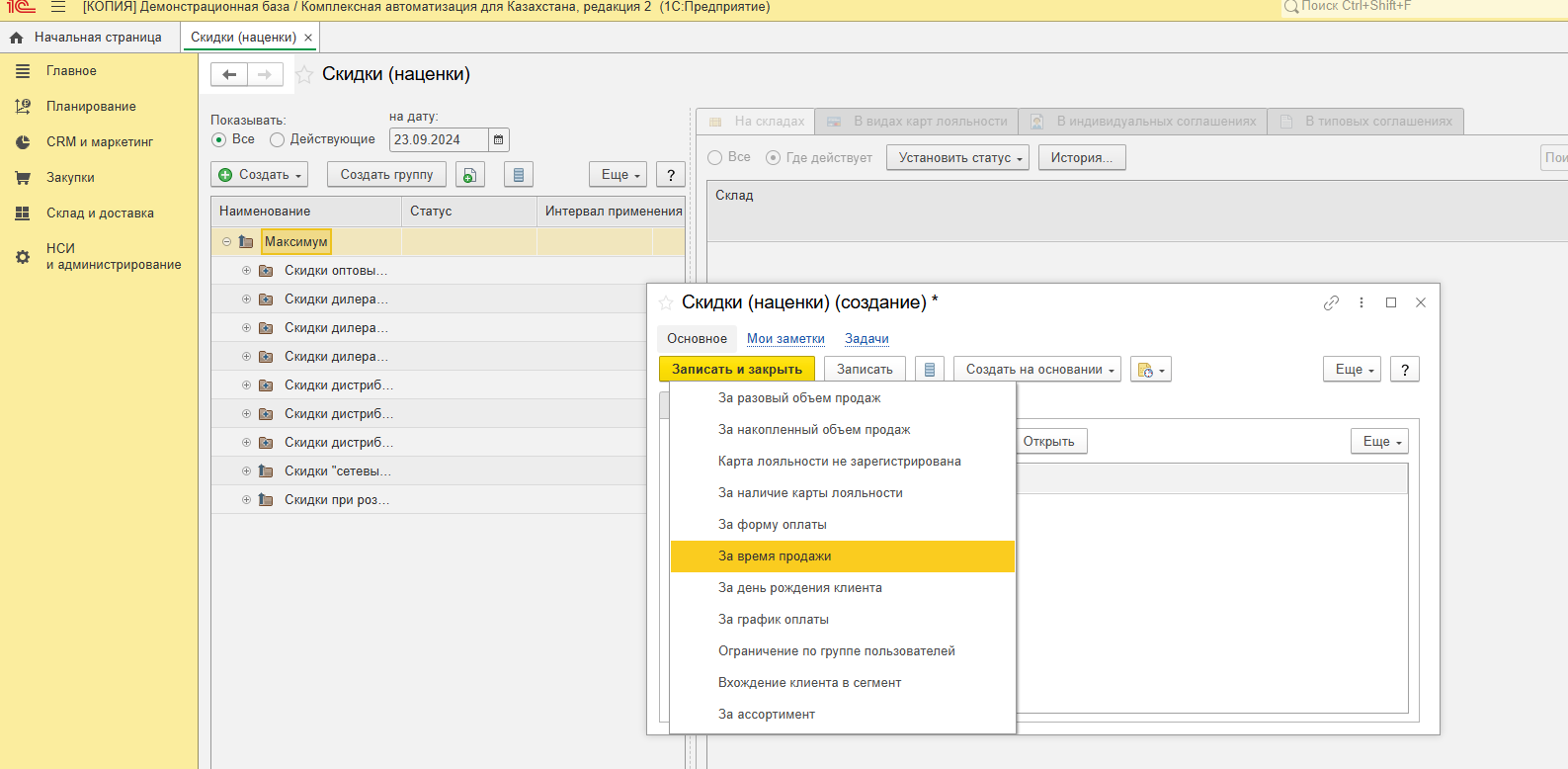This screenshot has width=1568, height=769.
Task: Open the Мои заметки link
Action: tap(785, 339)
